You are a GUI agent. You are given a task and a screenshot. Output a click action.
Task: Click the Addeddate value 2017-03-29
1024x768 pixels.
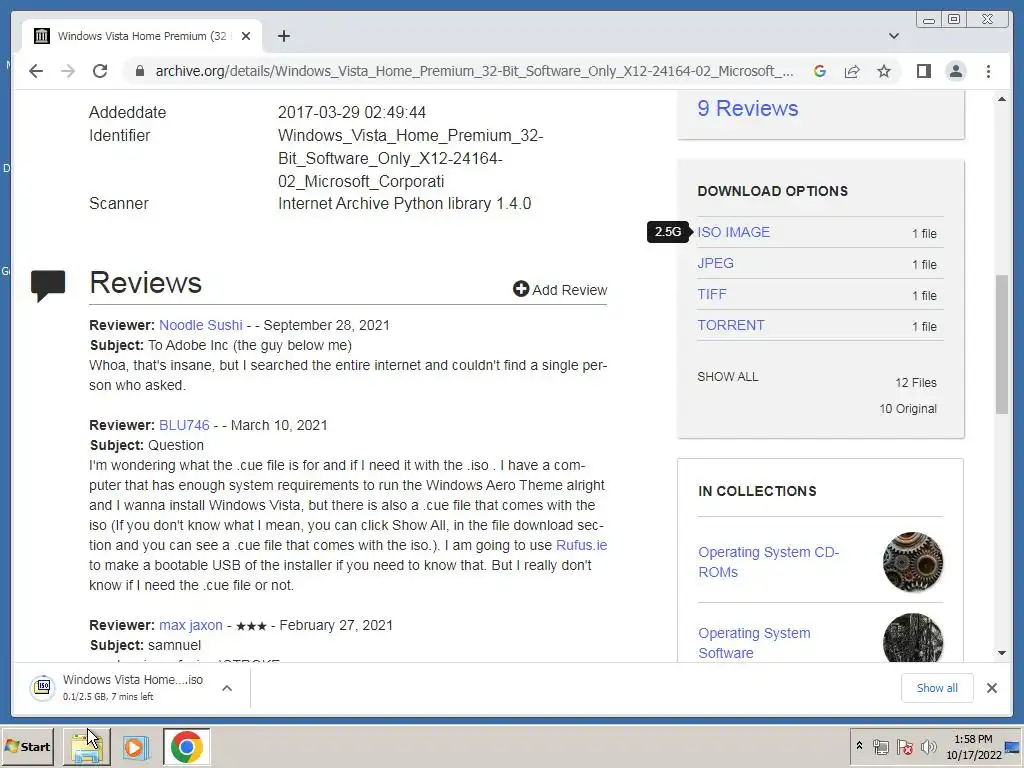click(352, 112)
